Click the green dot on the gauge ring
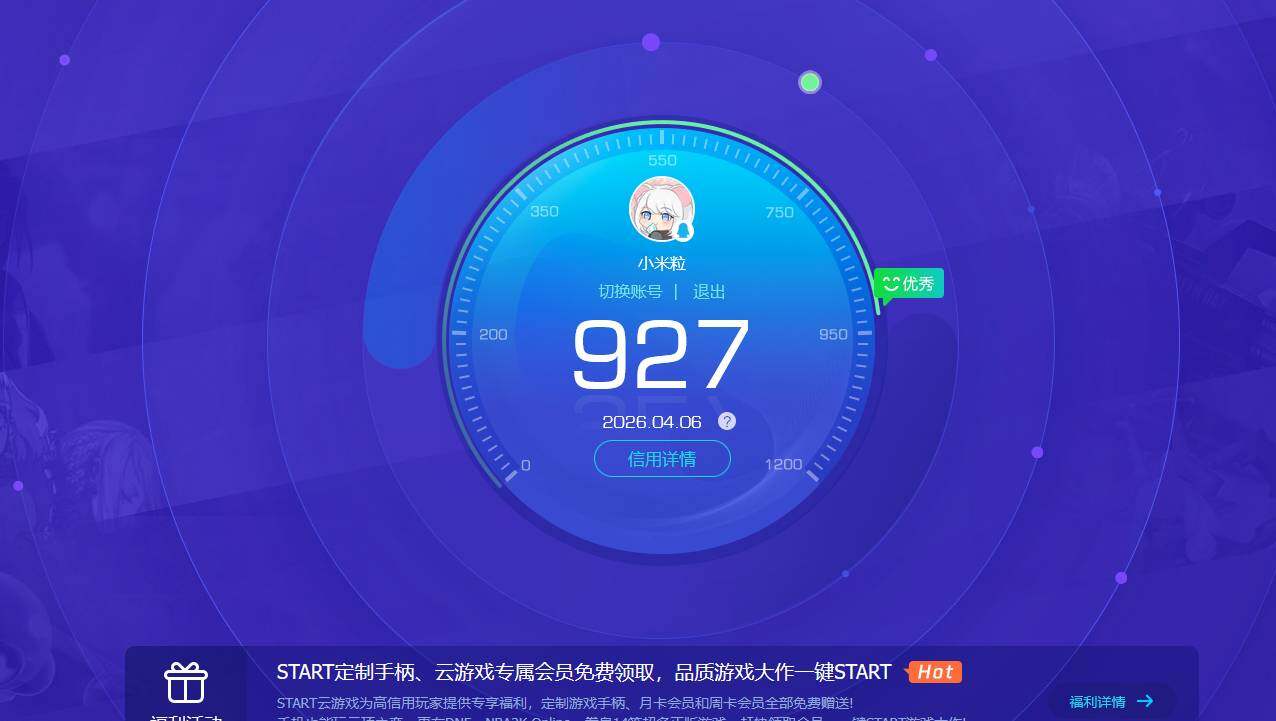Screen dimensions: 1276x721 pyautogui.click(x=810, y=82)
